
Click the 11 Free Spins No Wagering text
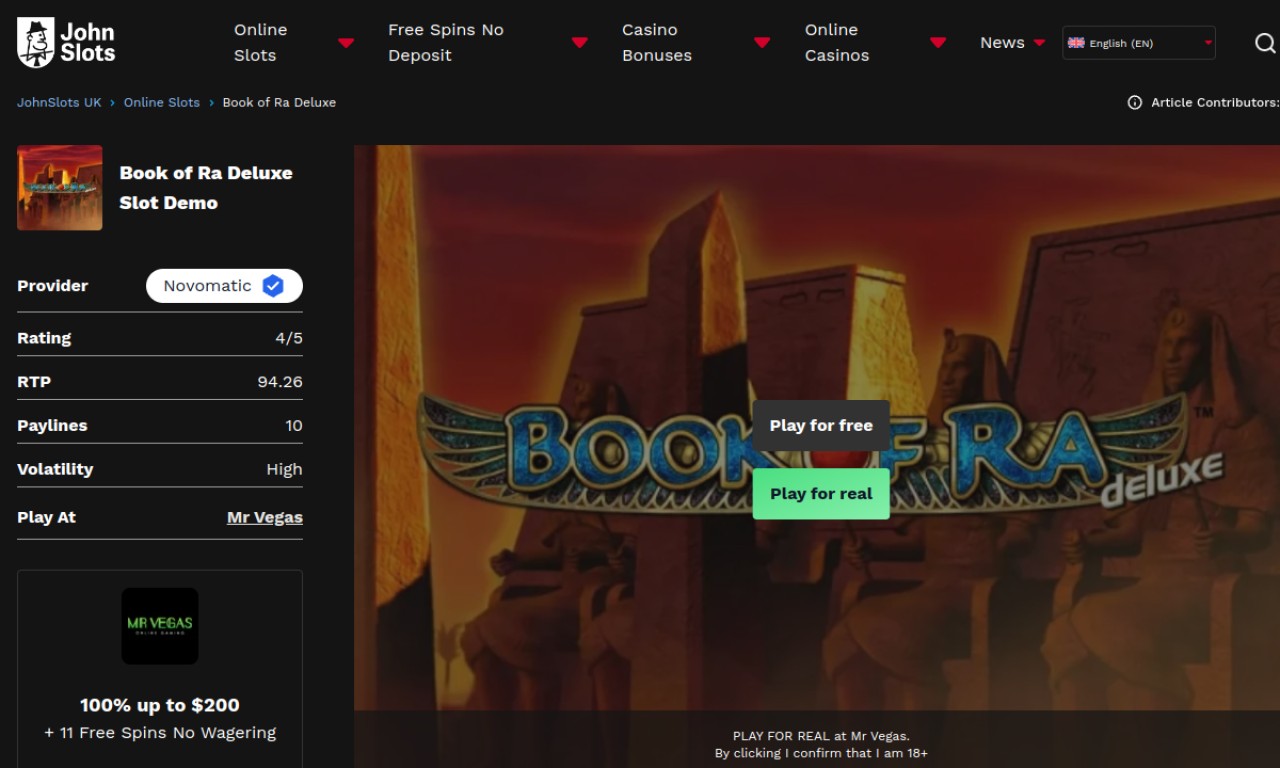point(160,733)
